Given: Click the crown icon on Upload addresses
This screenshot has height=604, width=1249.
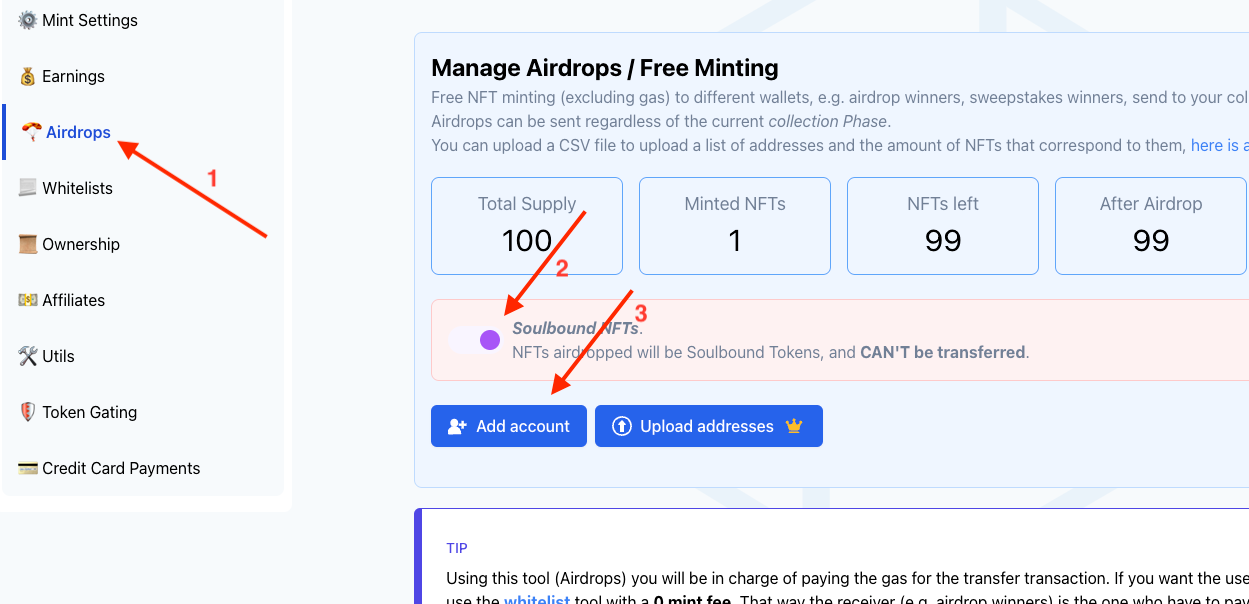Looking at the screenshot, I should coord(794,426).
